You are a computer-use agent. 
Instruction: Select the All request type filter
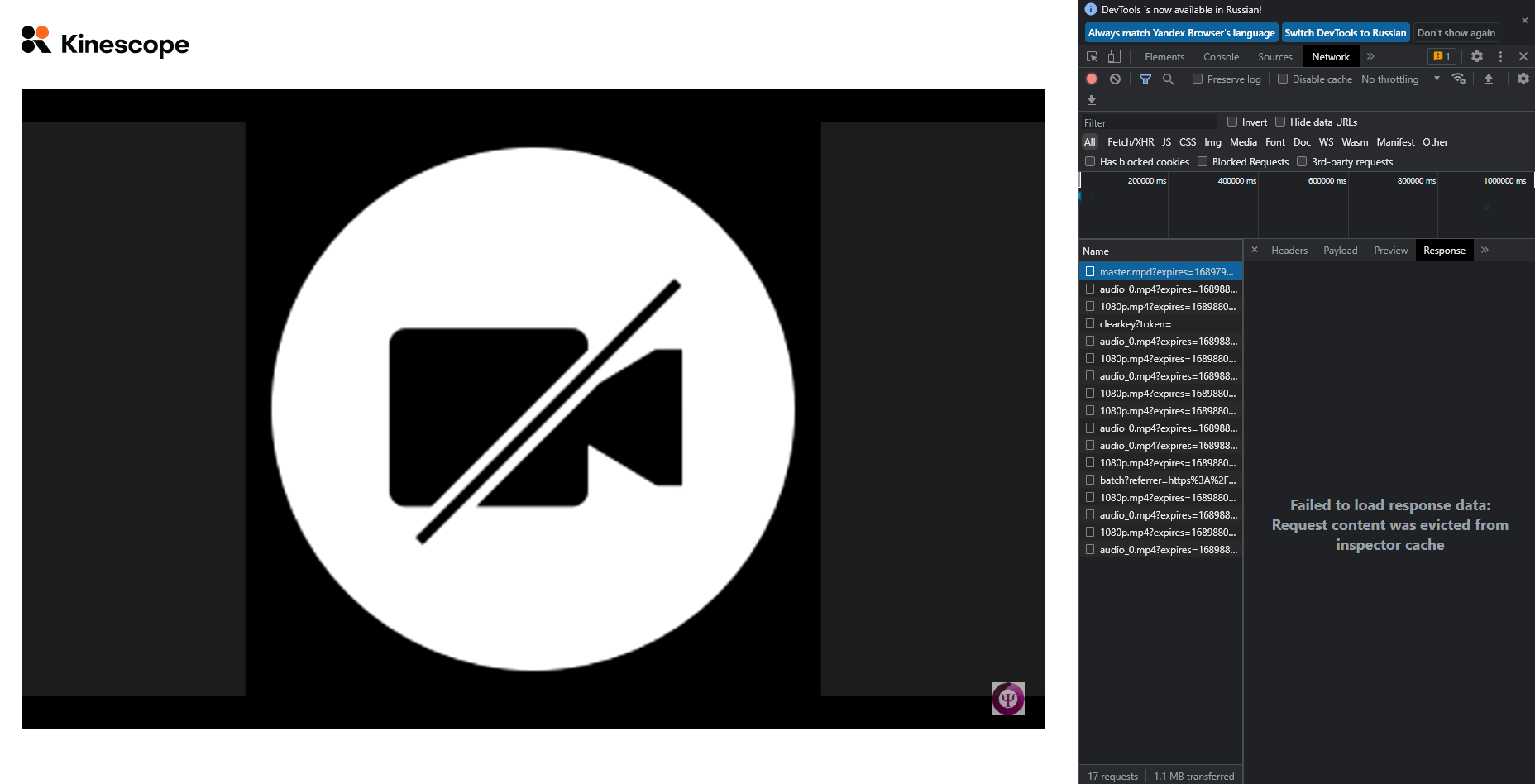click(1090, 141)
